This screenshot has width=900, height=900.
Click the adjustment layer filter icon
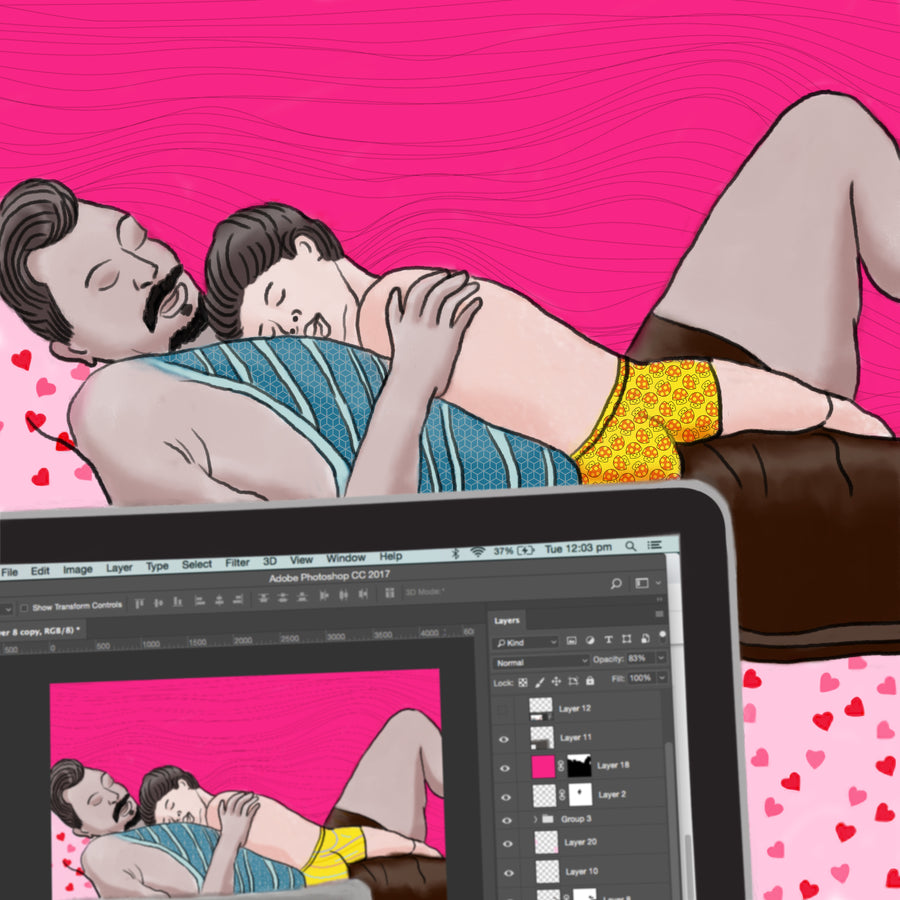click(x=590, y=640)
